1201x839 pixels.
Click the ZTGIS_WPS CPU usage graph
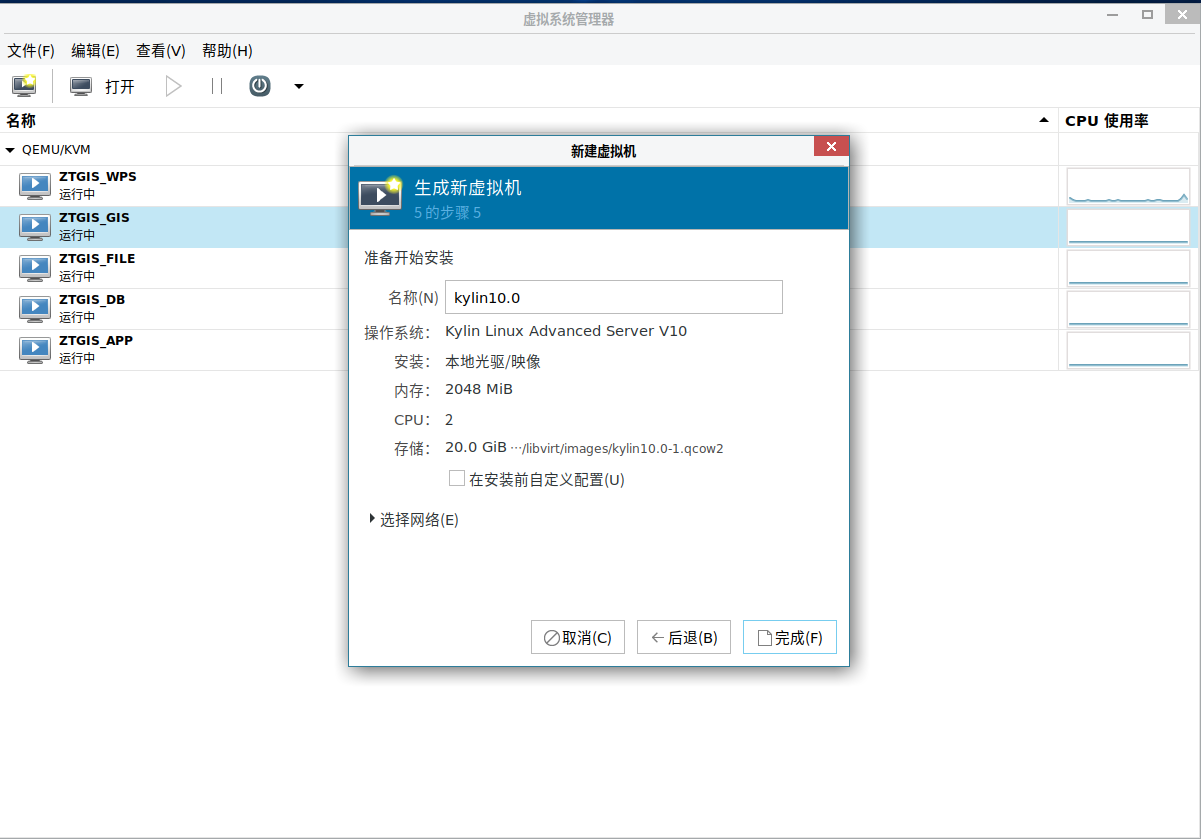(x=1128, y=186)
